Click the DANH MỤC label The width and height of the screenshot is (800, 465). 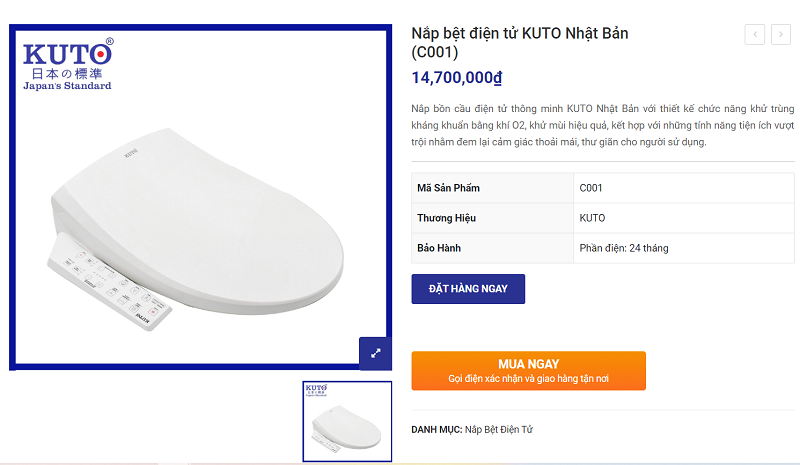click(436, 429)
